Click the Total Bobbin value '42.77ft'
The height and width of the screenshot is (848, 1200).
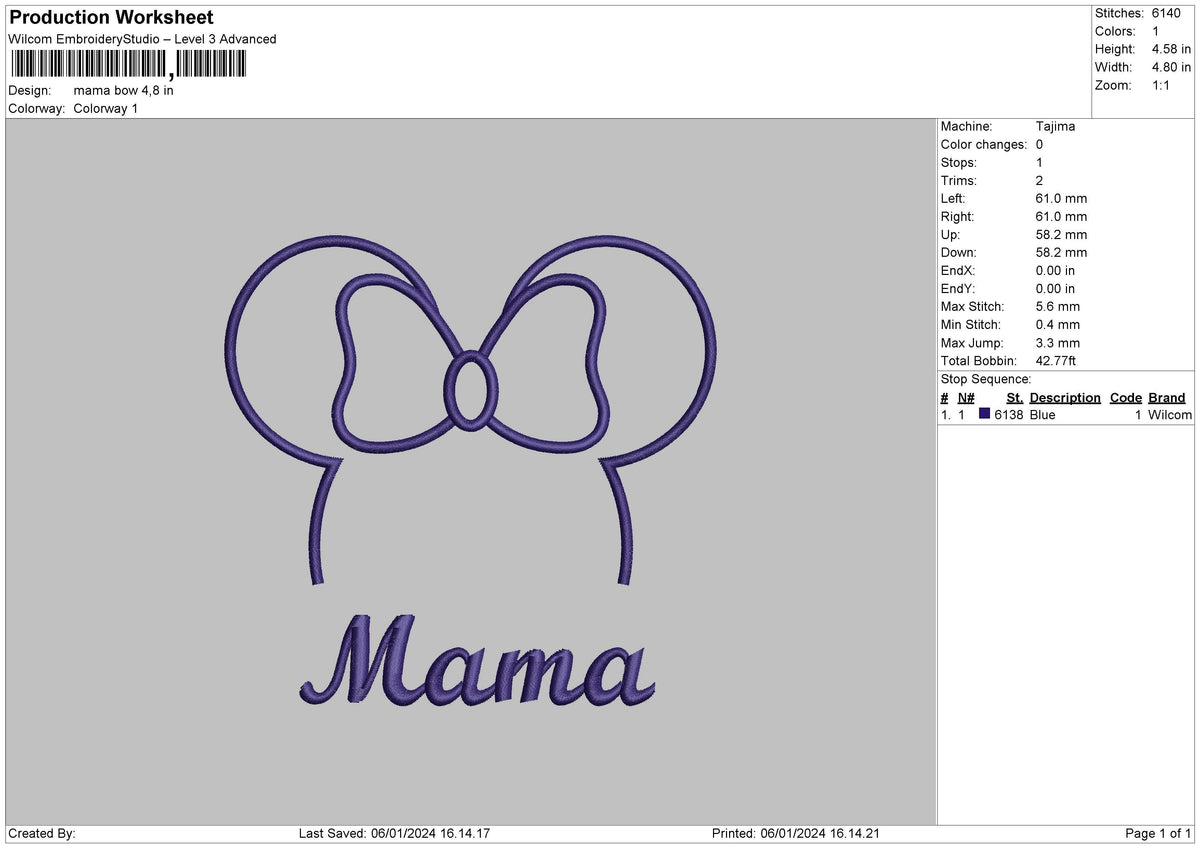click(1056, 361)
